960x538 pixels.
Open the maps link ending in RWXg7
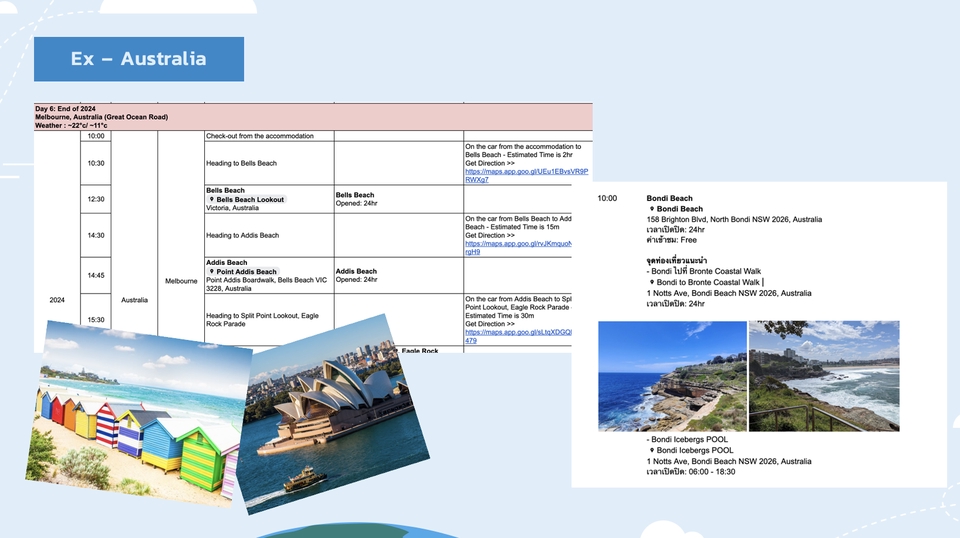pos(526,176)
